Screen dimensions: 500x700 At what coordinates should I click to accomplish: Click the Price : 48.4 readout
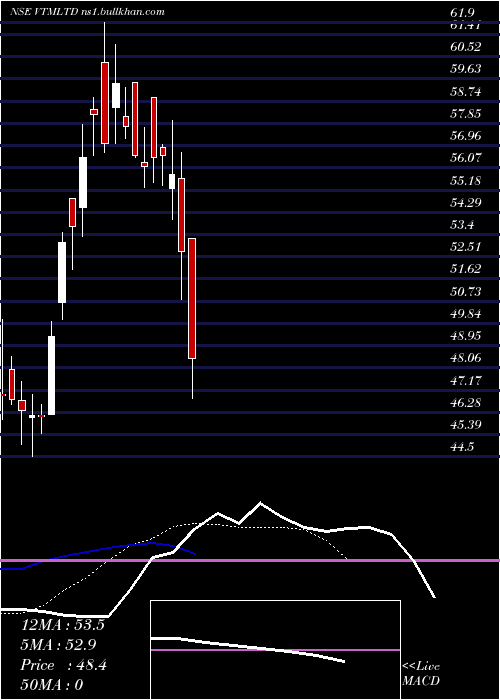63,665
